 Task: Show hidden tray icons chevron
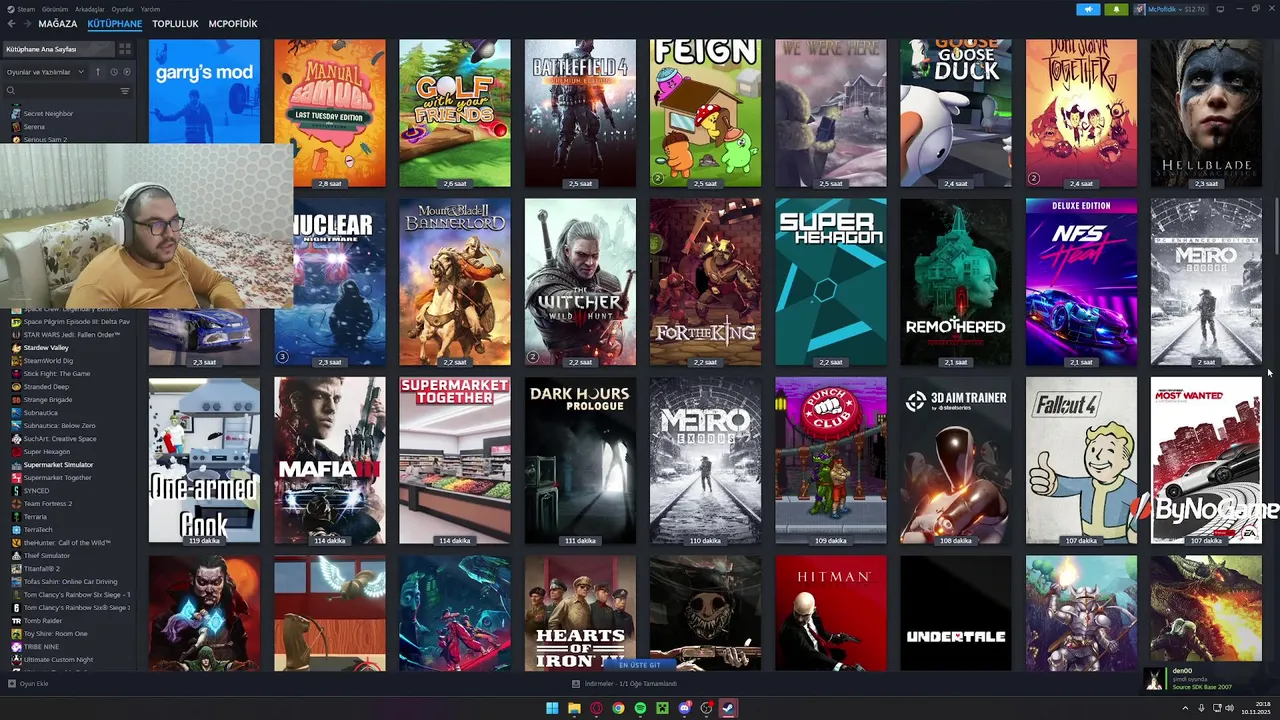(x=1186, y=708)
